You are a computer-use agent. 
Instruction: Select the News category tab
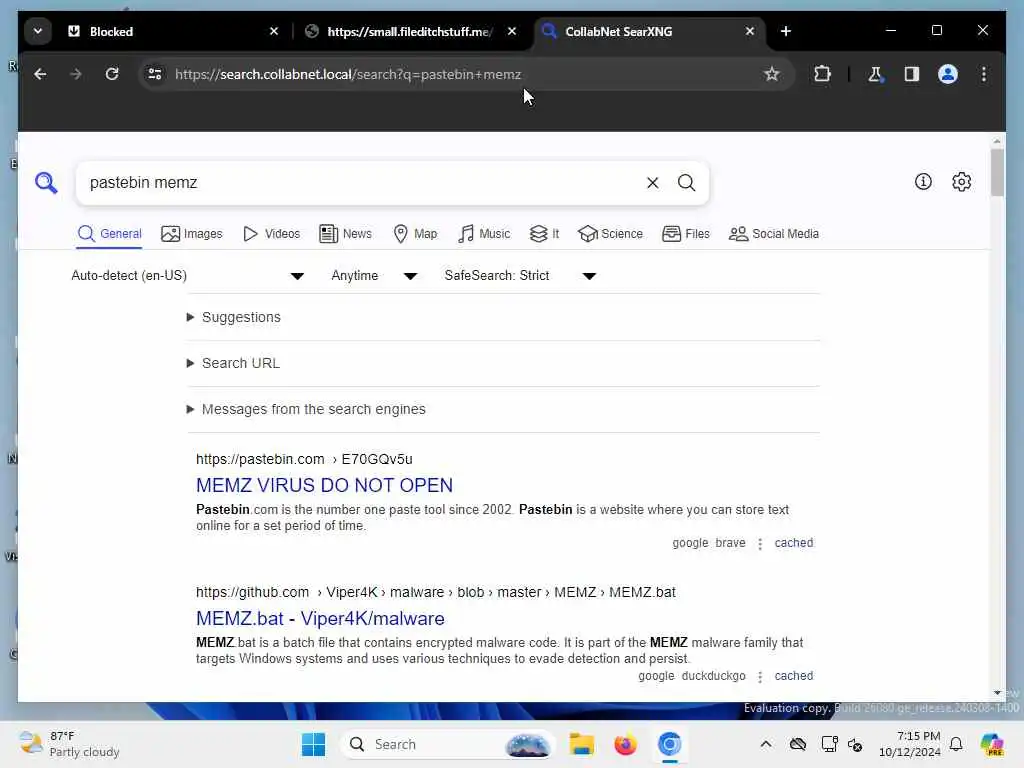(x=345, y=234)
